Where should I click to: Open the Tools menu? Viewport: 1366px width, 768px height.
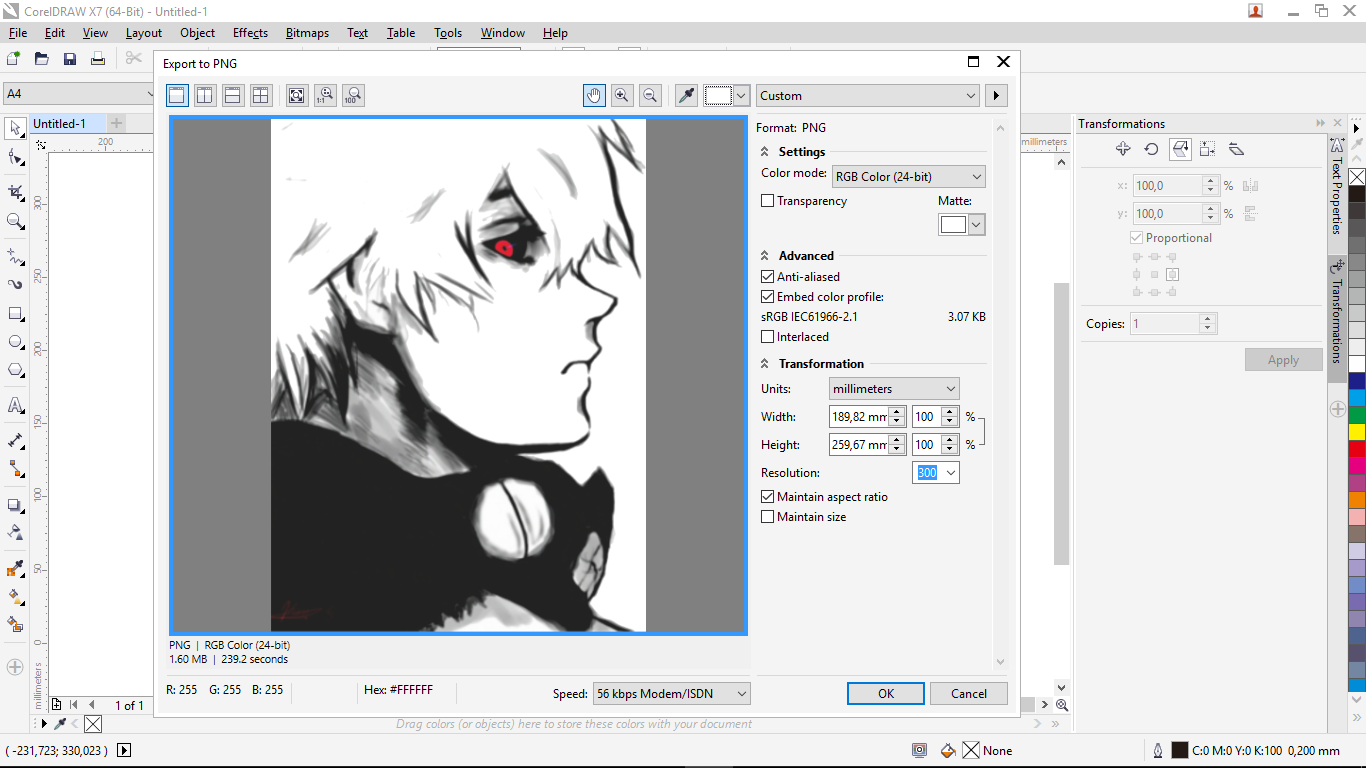(x=448, y=33)
